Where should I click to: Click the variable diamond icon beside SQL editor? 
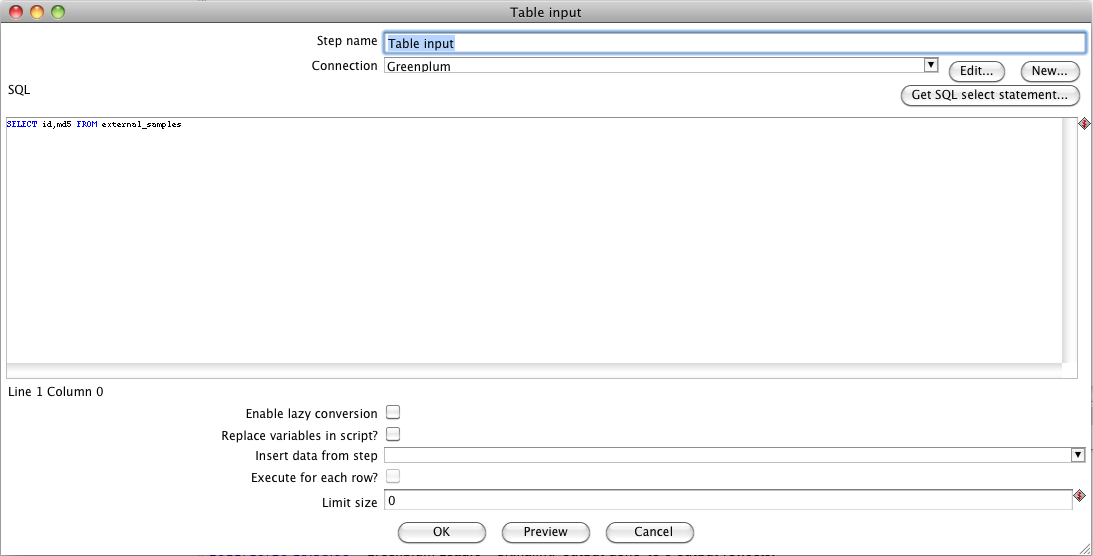pos(1084,125)
